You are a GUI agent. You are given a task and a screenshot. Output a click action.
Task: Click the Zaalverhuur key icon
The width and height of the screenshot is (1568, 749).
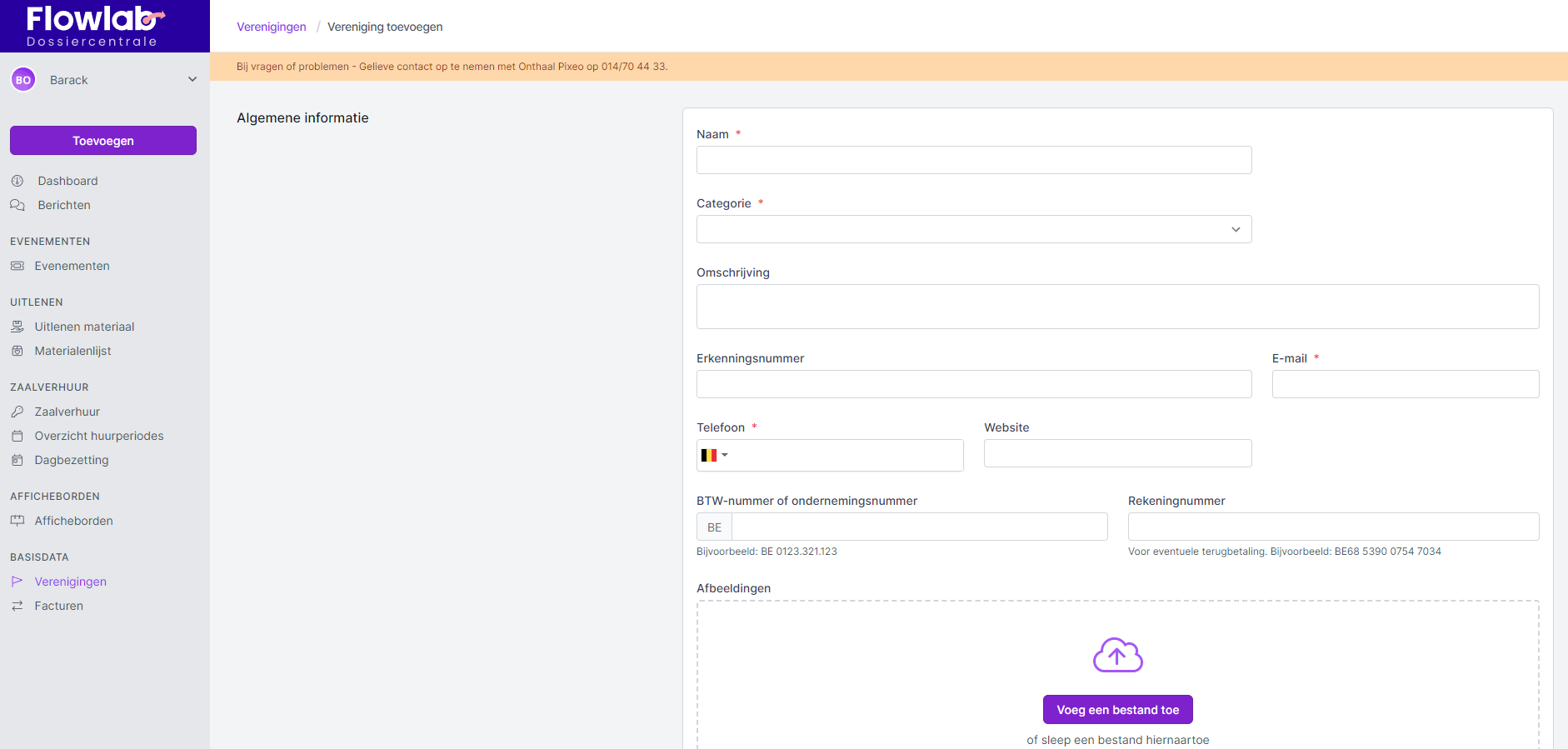(x=17, y=412)
